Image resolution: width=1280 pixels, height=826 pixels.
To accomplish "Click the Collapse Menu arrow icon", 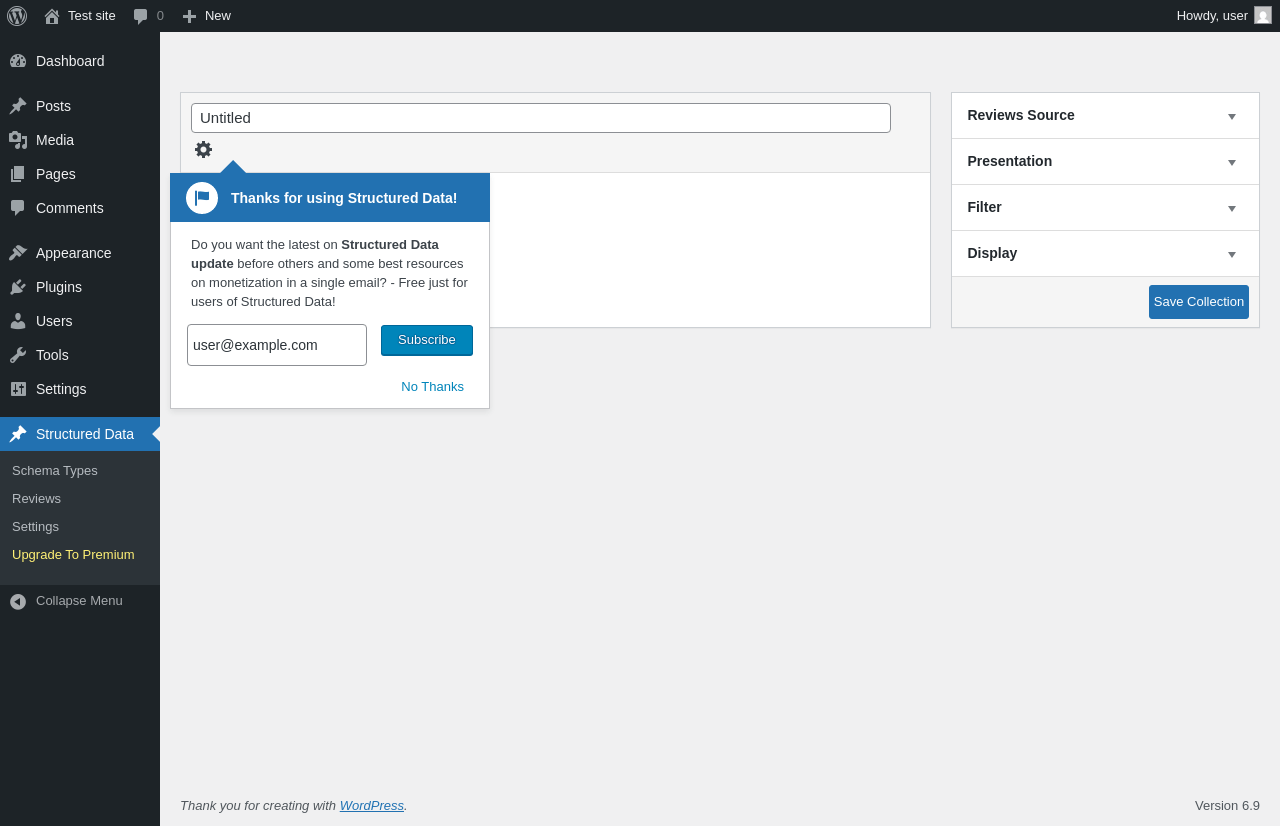I will (18, 601).
